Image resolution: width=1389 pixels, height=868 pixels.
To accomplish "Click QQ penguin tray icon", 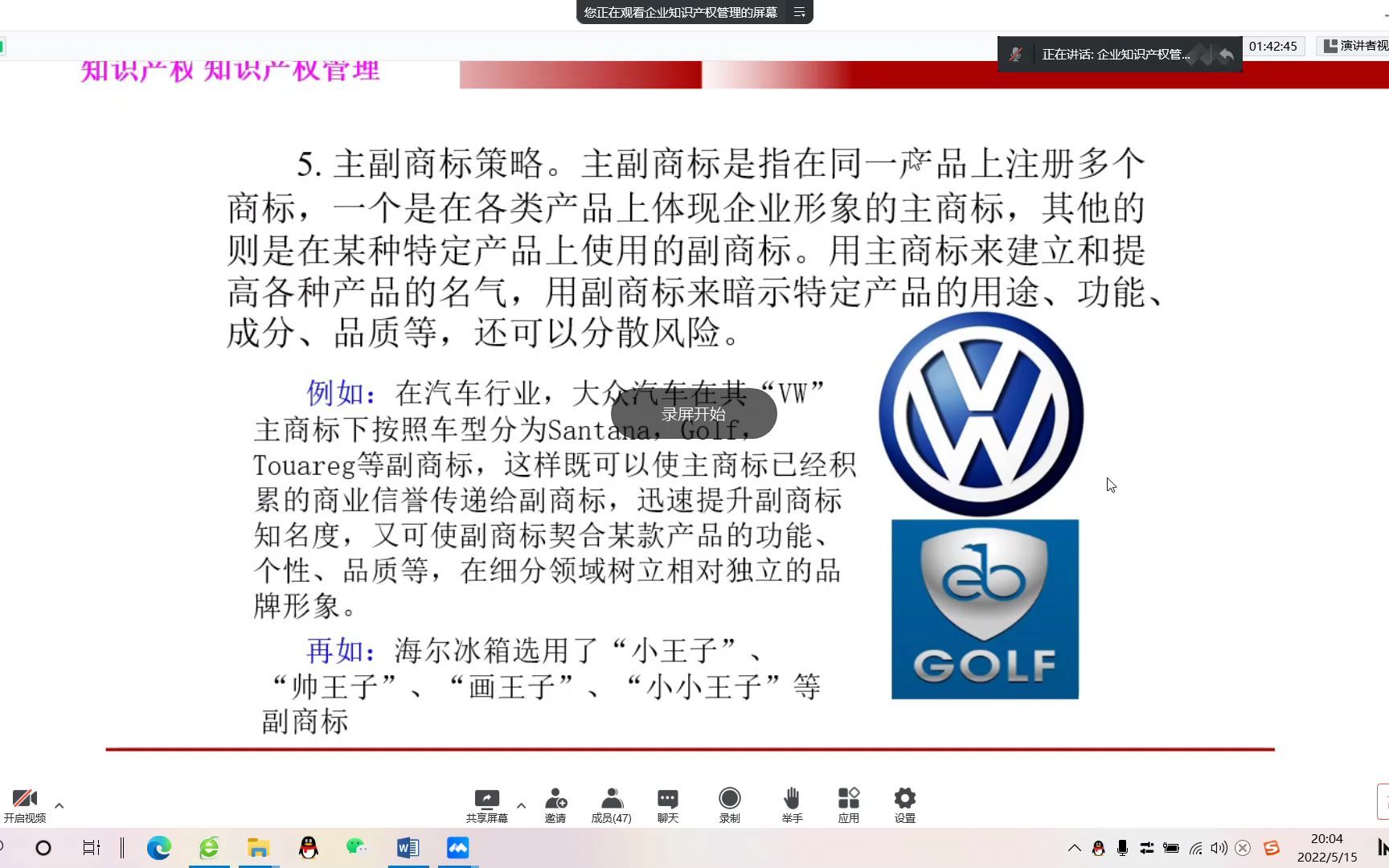I will pyautogui.click(x=1099, y=848).
